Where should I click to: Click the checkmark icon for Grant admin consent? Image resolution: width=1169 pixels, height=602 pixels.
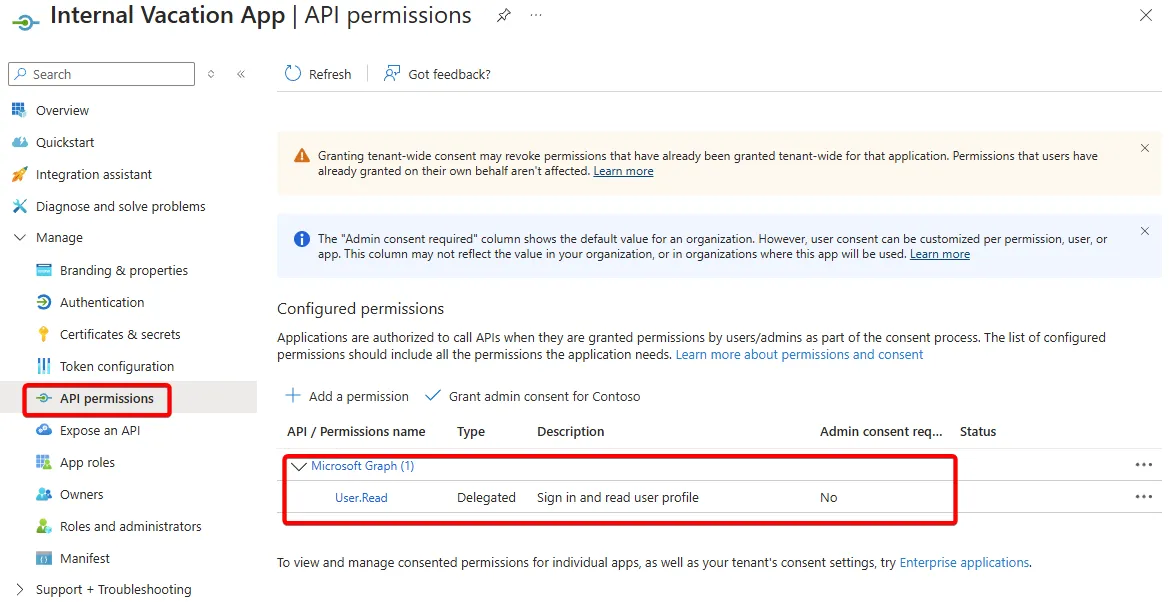pos(432,395)
